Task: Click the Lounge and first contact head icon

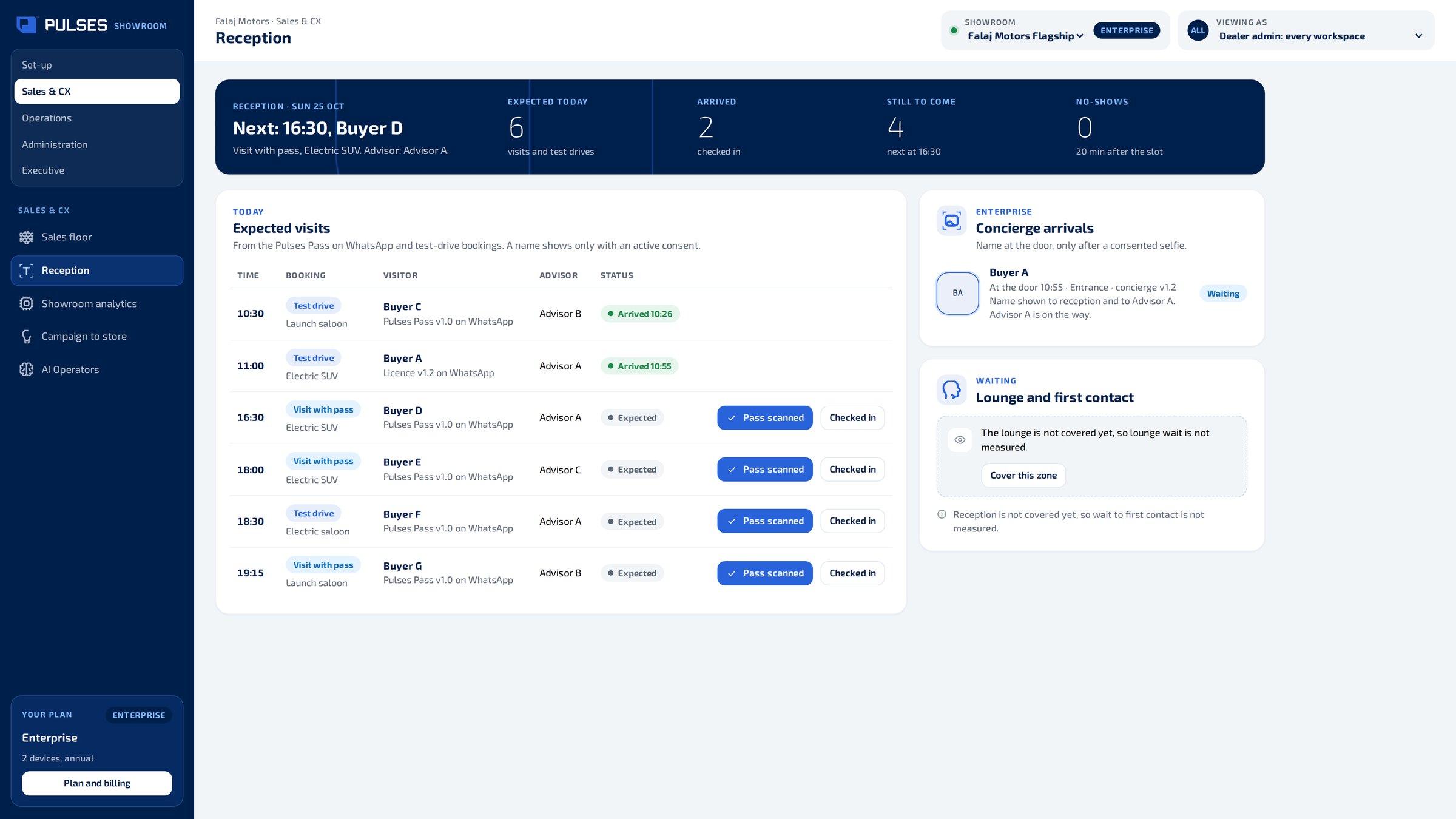Action: pyautogui.click(x=951, y=390)
